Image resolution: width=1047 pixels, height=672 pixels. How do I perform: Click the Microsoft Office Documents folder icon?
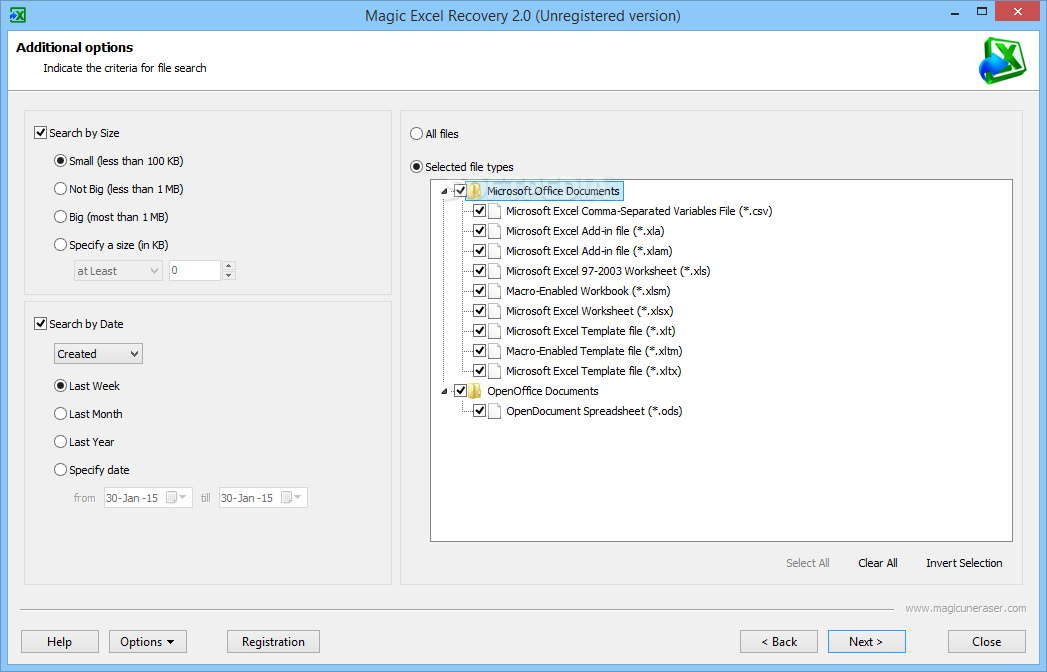475,191
